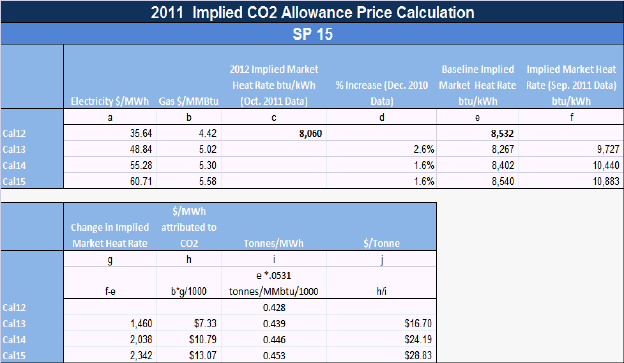
Task: Select the b*g/1000 formula cell
Action: pos(189,291)
